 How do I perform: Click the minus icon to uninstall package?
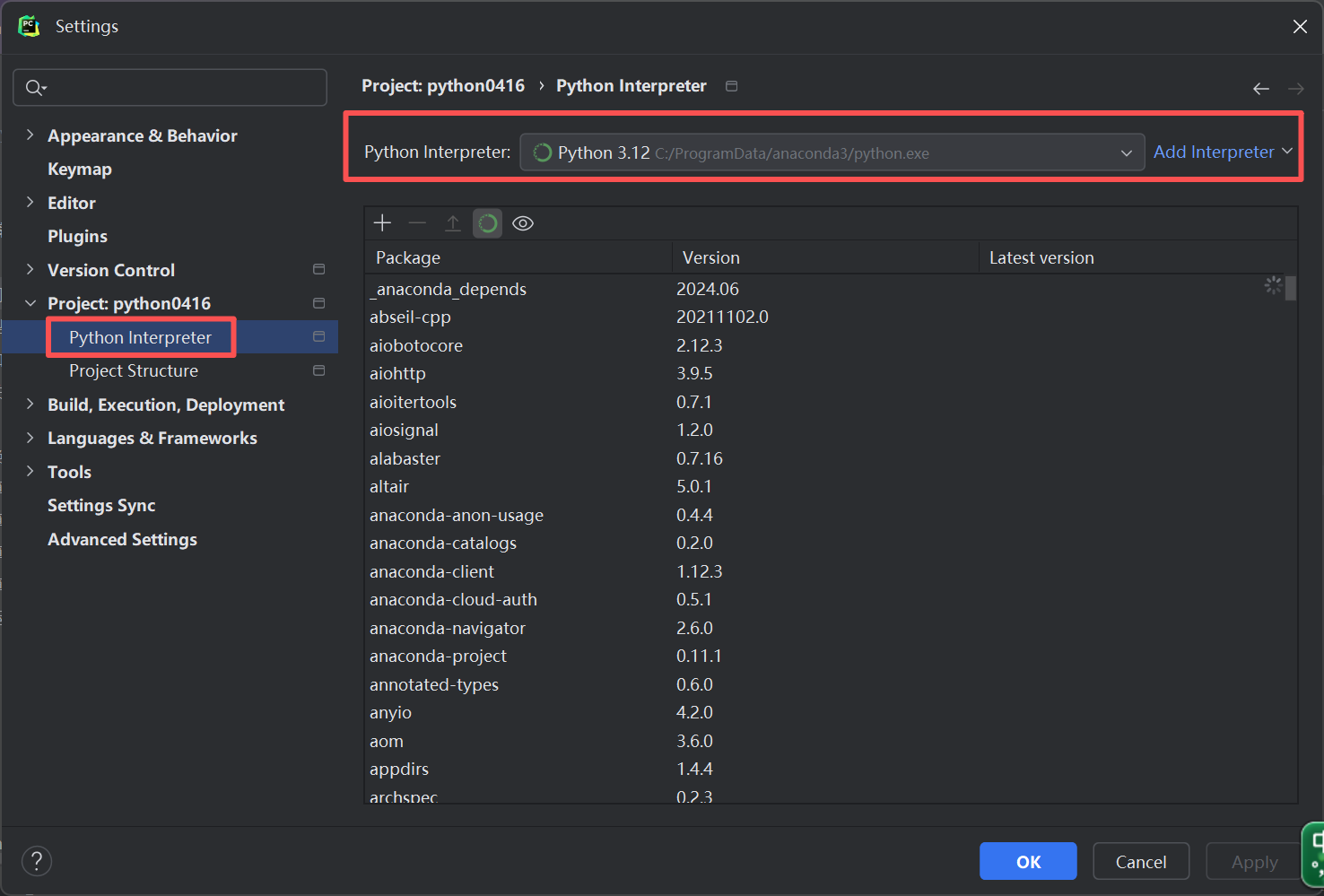(417, 223)
